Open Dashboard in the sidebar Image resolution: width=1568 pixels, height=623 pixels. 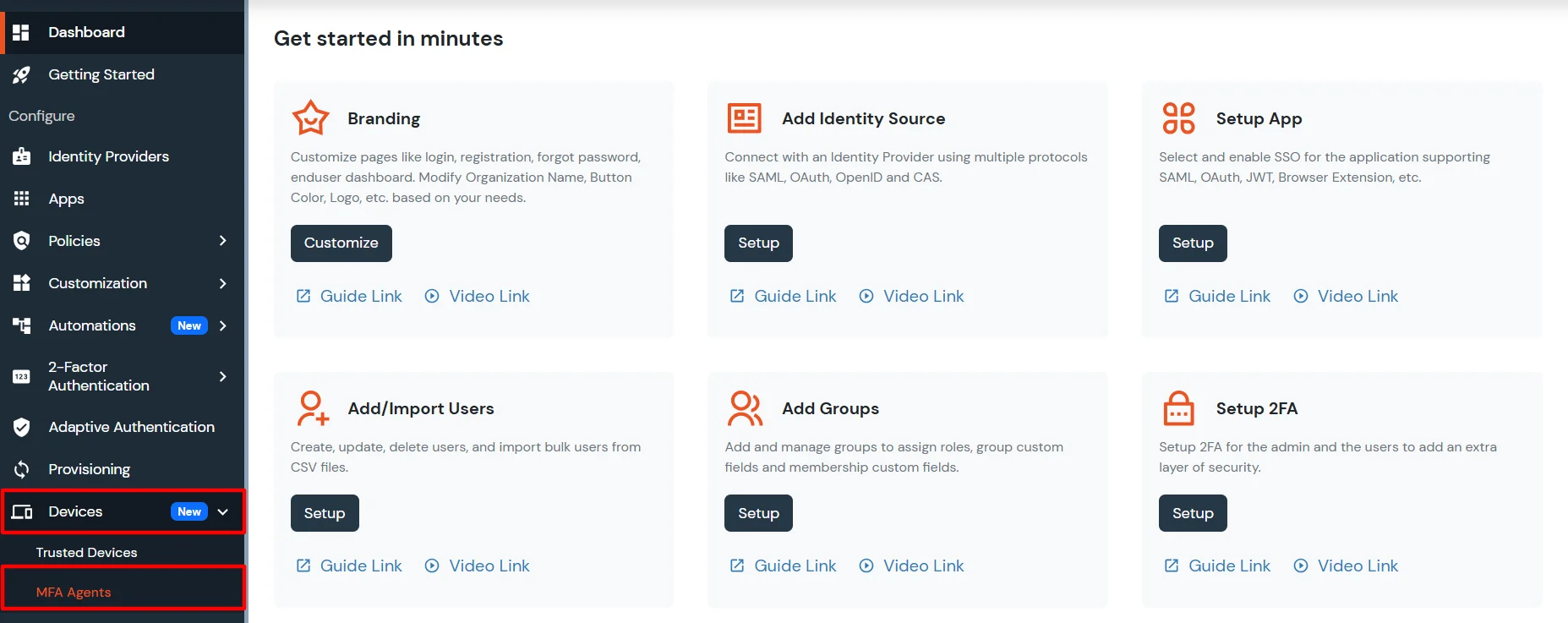click(123, 32)
